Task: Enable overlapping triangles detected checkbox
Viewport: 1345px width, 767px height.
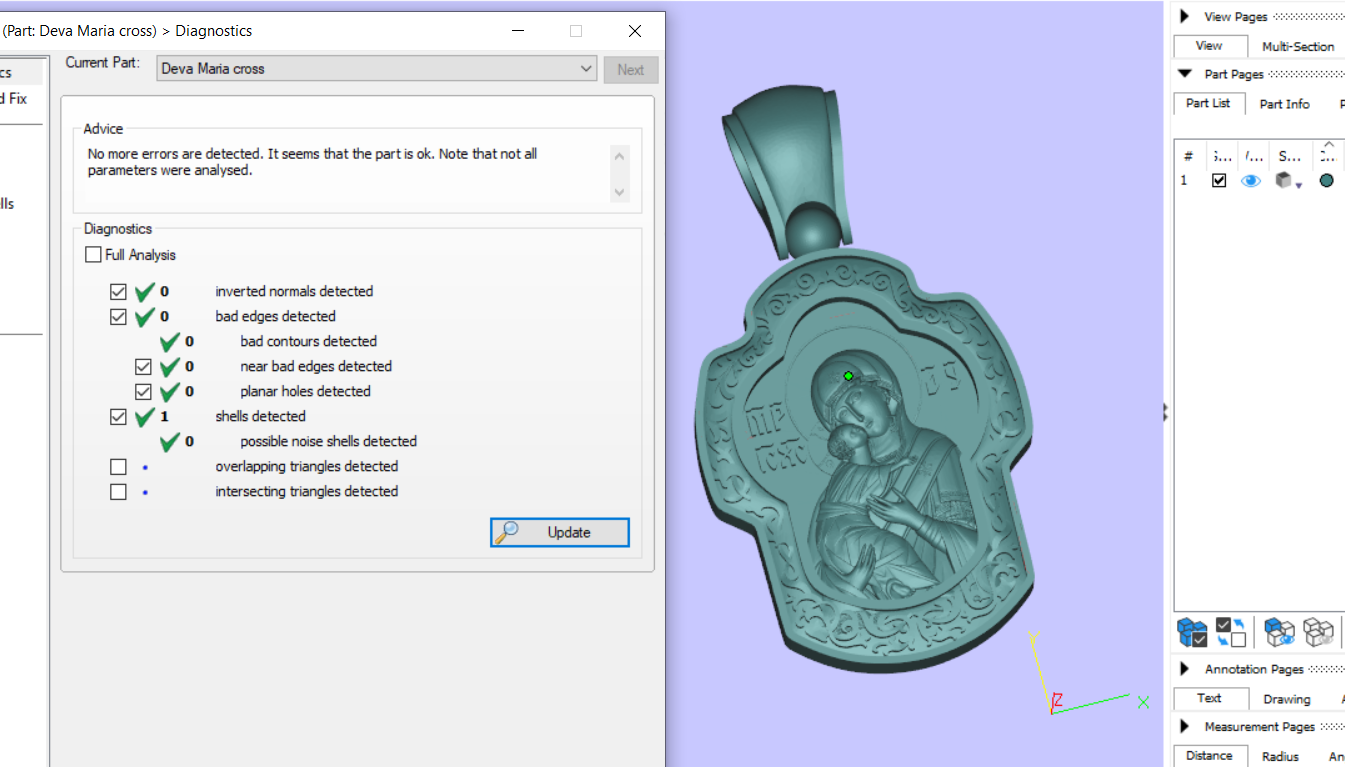Action: (x=118, y=467)
